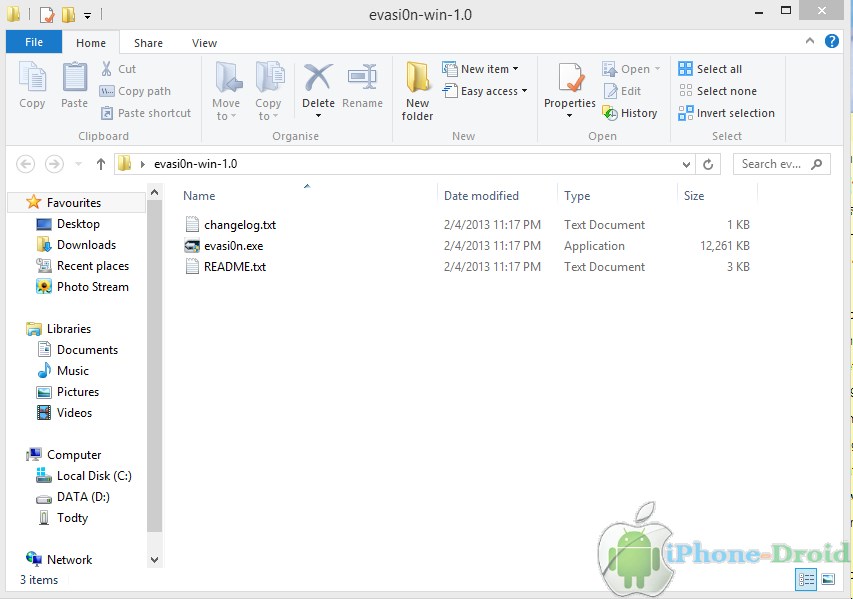The width and height of the screenshot is (853, 599).
Task: Open the Easy access dropdown
Action: (485, 91)
